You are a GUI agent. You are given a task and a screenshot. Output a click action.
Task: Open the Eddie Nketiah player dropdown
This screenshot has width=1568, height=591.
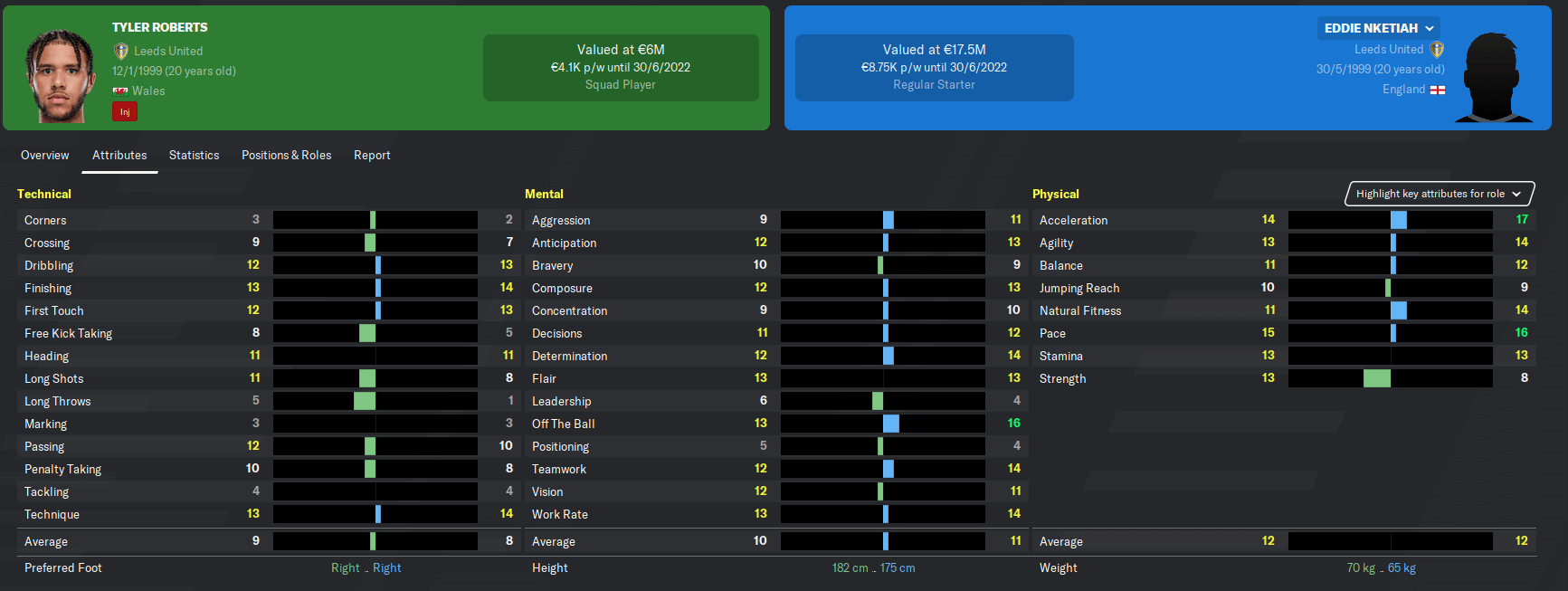[x=1379, y=28]
